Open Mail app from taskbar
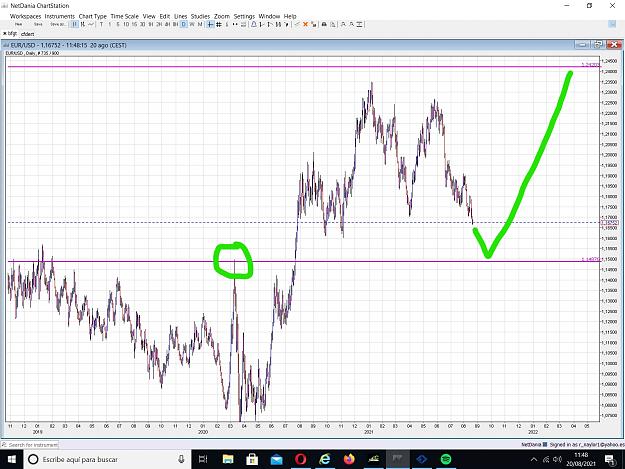This screenshot has width=625, height=469. tap(276, 459)
